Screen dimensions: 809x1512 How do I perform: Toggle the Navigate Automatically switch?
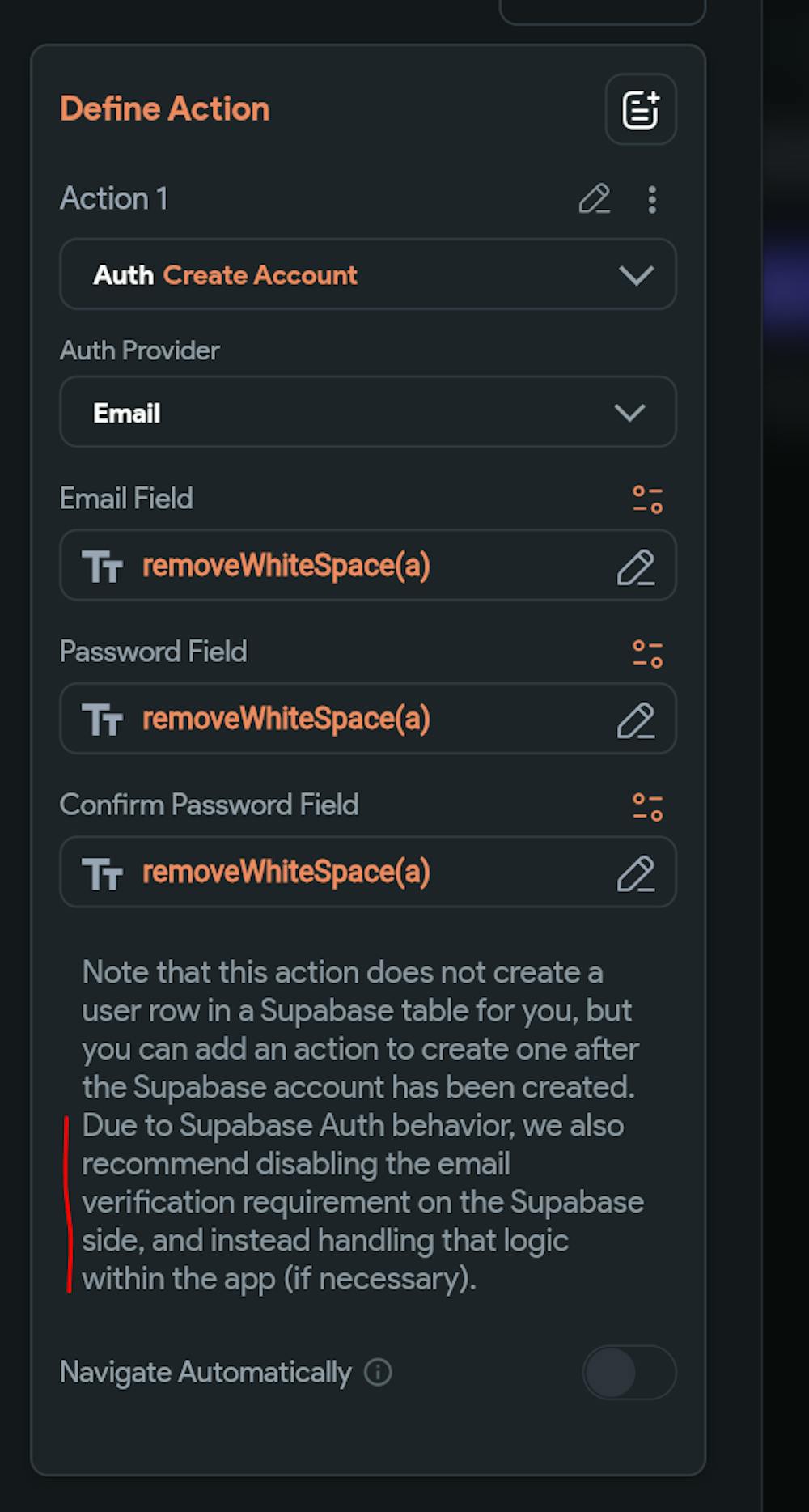(x=629, y=1372)
